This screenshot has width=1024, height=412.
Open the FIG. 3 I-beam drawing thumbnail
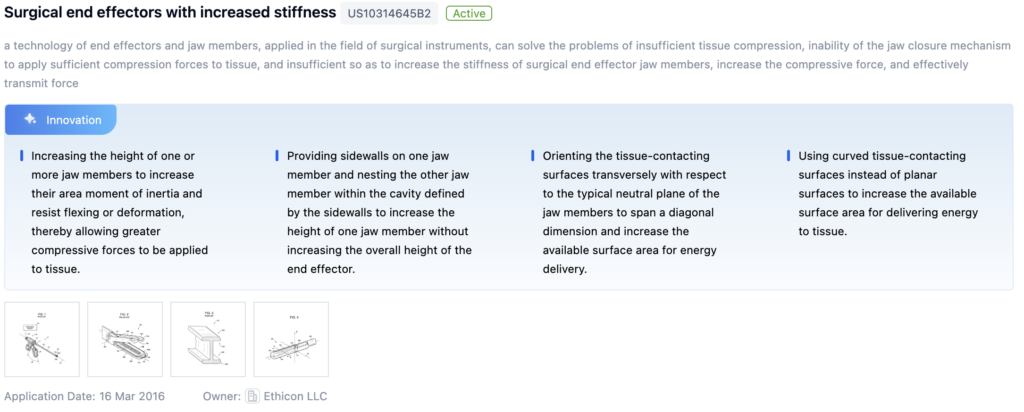(x=208, y=339)
